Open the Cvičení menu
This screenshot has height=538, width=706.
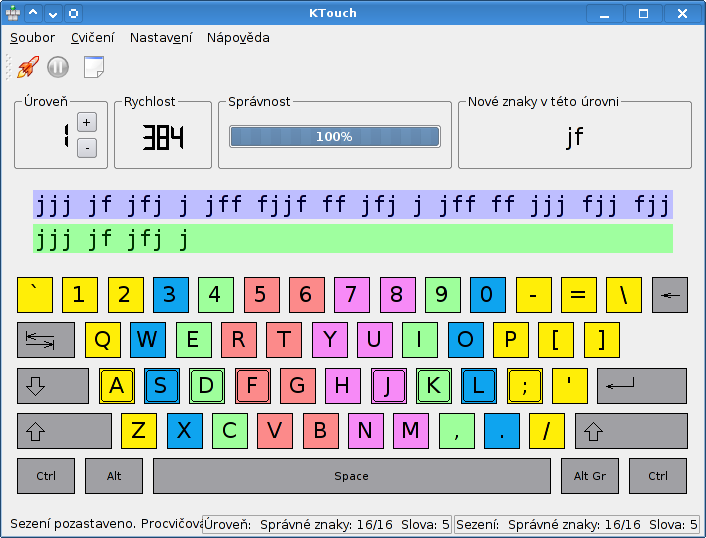[x=92, y=38]
